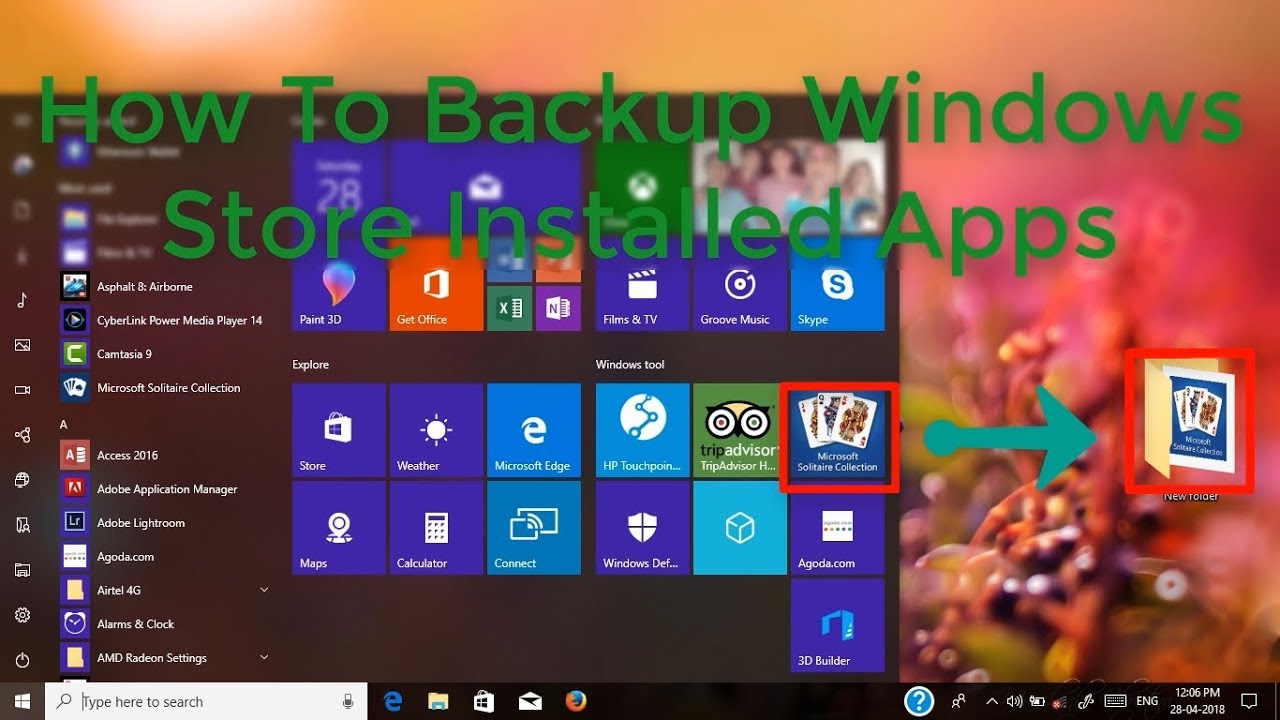Launch the Microsoft Edge tile

tap(534, 430)
